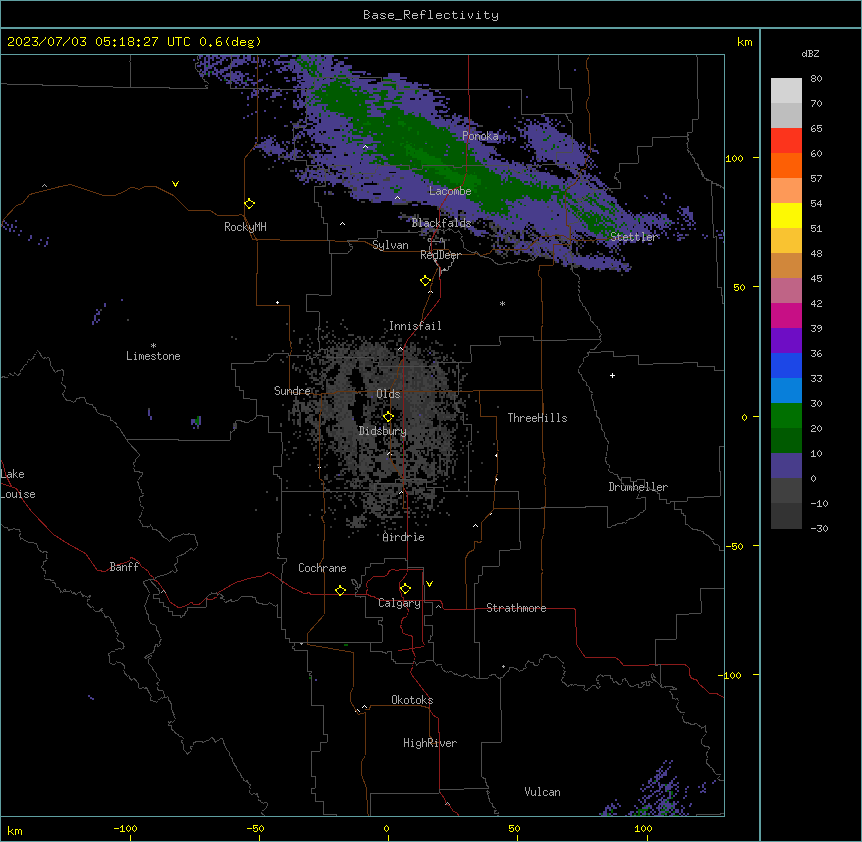Pick the lightest gray 80-70 dBZ swatch

point(786,91)
